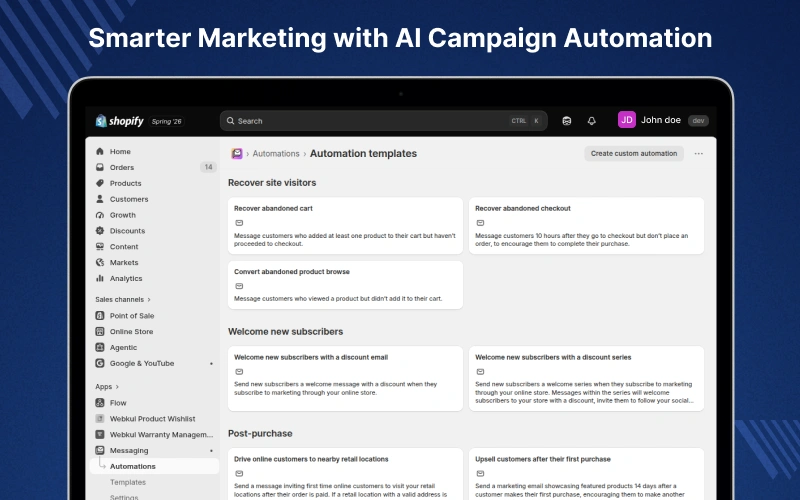Click the Welcome new subscribers heading
Viewport: 800px width, 500px height.
pos(285,332)
